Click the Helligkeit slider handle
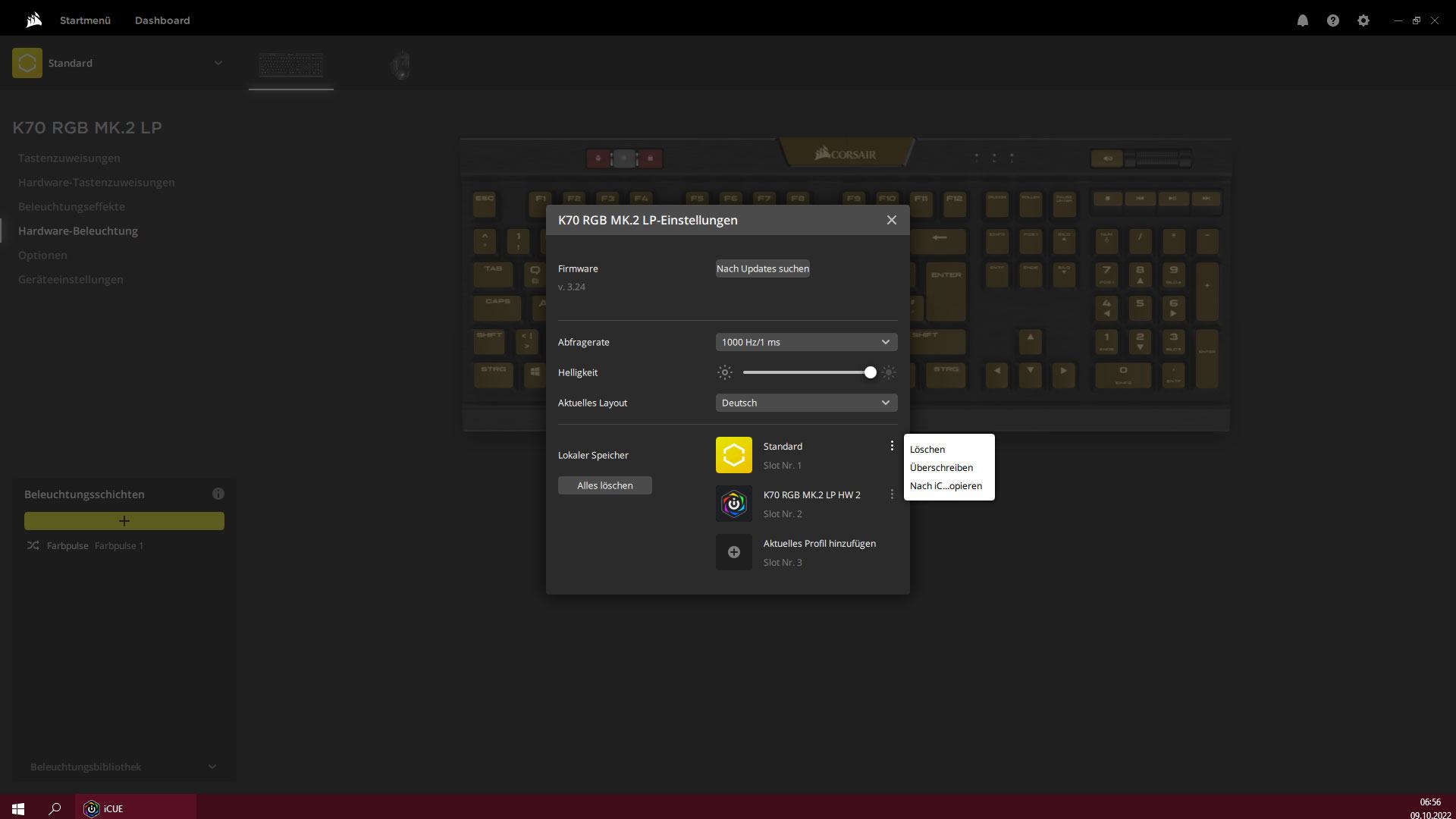Image resolution: width=1456 pixels, height=819 pixels. click(x=871, y=372)
